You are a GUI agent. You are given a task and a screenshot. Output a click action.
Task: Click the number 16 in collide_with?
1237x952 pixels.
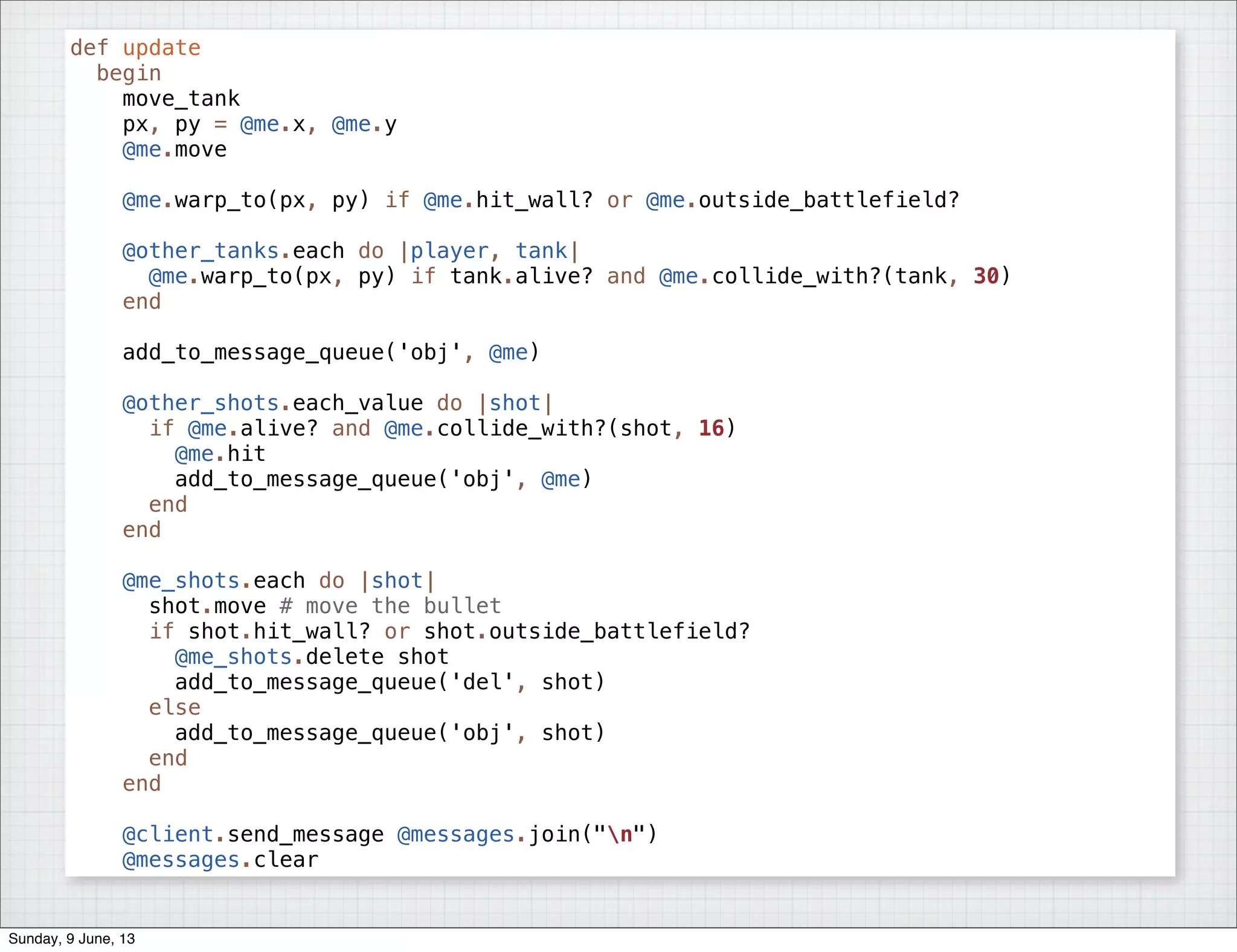click(711, 428)
